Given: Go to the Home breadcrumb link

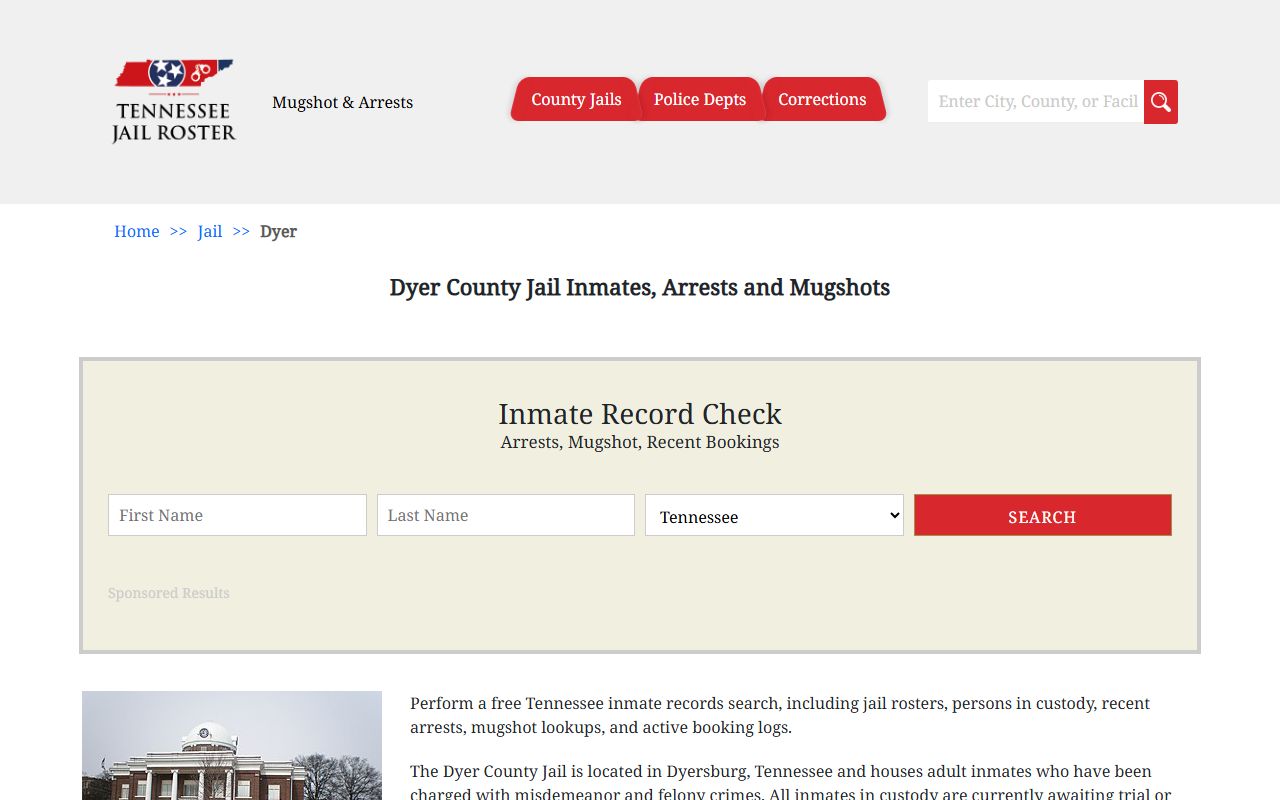Looking at the screenshot, I should point(137,231).
